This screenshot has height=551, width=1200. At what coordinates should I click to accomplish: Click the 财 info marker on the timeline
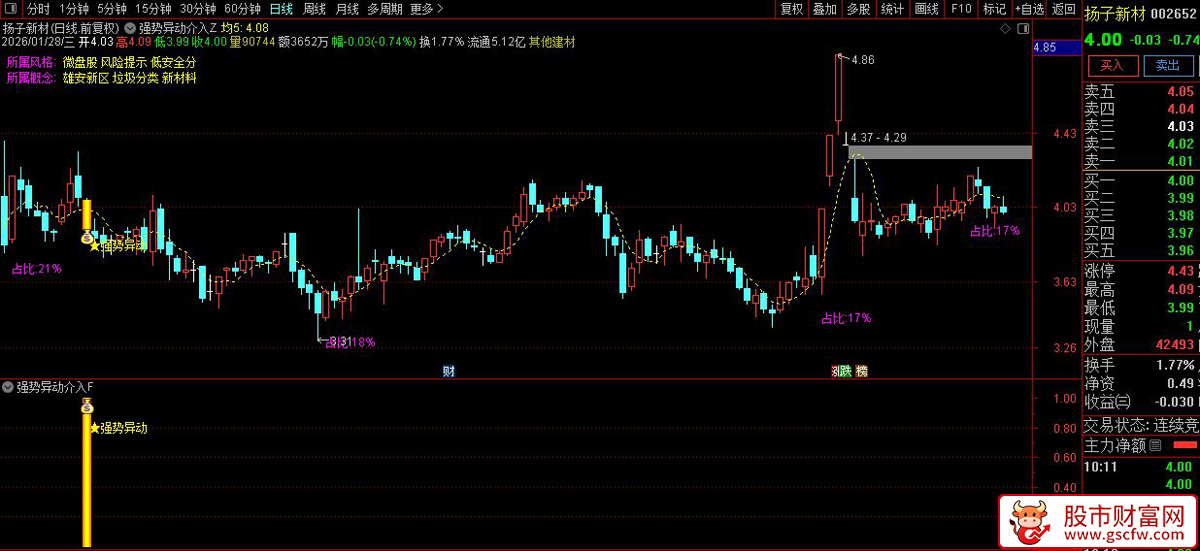pos(448,371)
